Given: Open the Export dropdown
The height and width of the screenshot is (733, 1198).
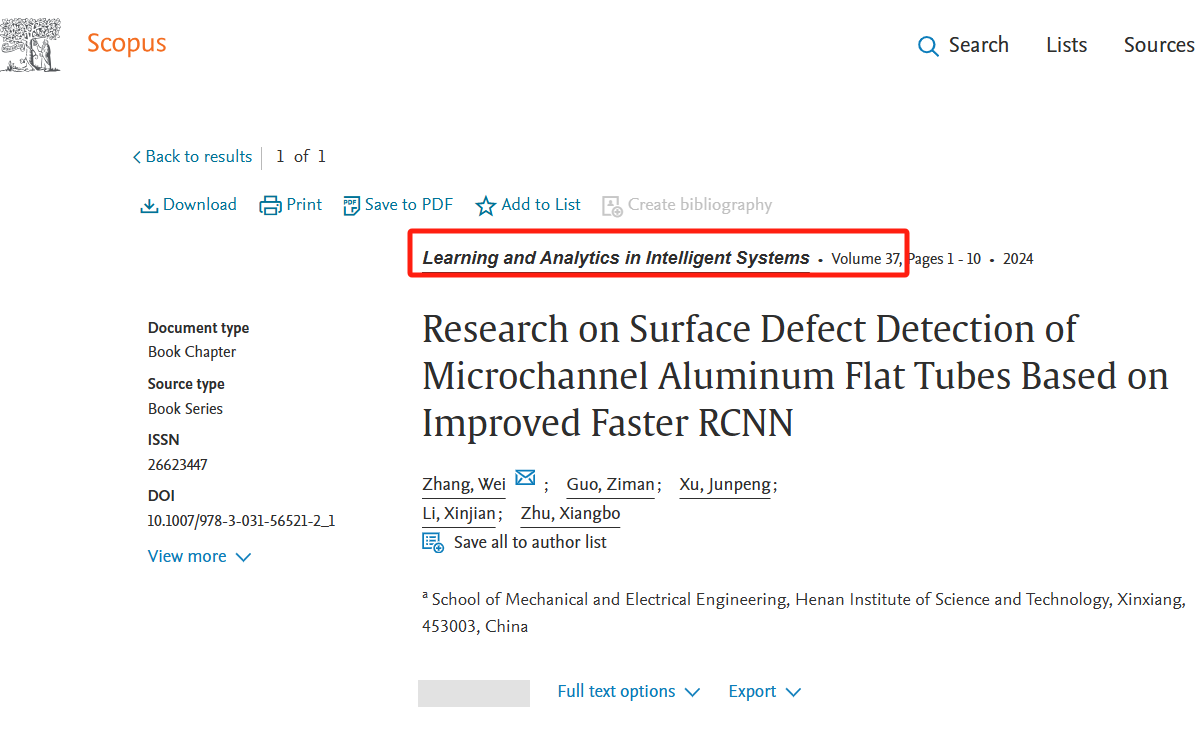Looking at the screenshot, I should [764, 692].
